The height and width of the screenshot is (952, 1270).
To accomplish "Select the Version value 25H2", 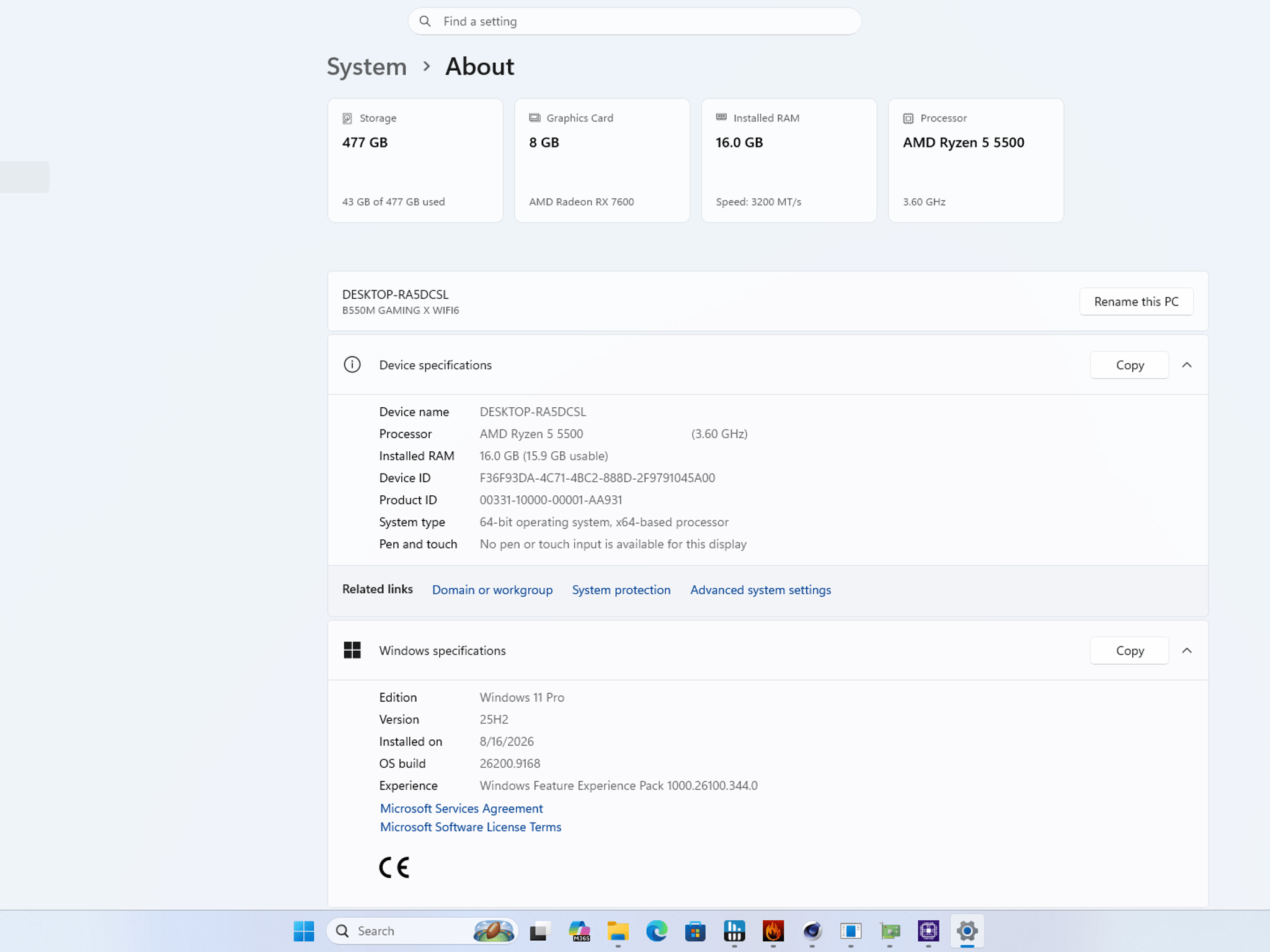I will tap(494, 720).
